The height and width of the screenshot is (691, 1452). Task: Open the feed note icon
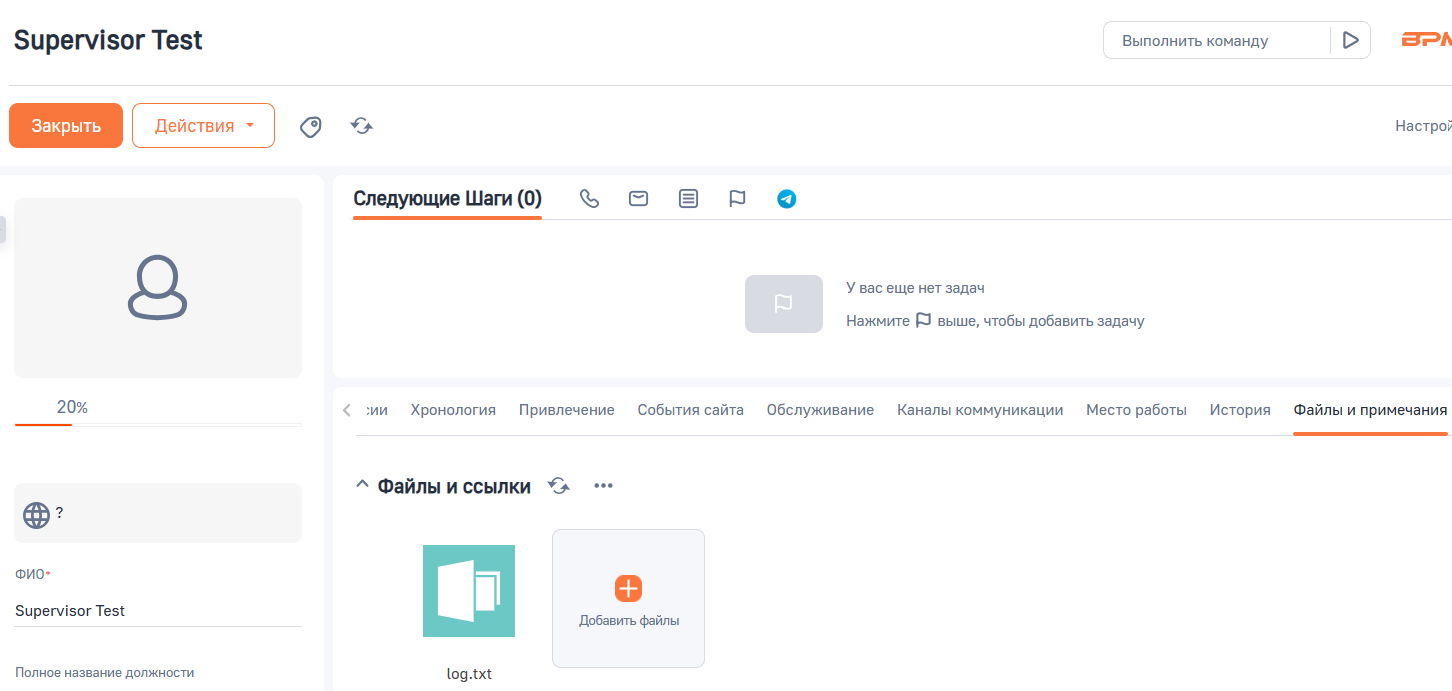click(x=688, y=199)
